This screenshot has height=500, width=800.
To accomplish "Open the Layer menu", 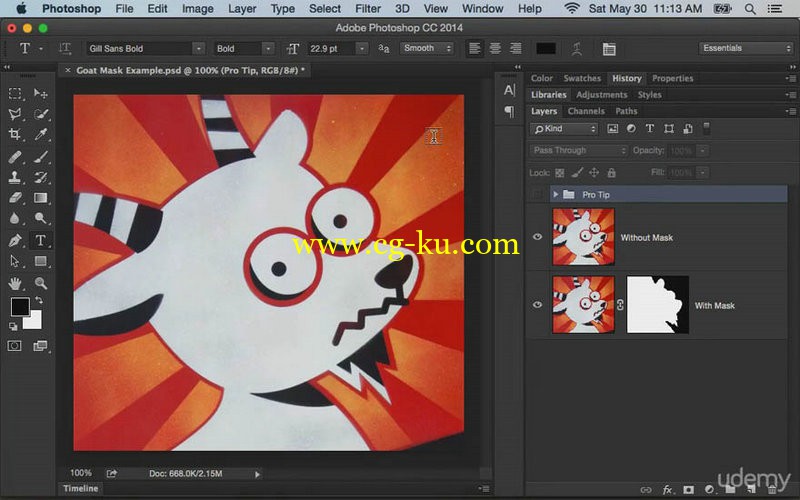I will (x=242, y=9).
